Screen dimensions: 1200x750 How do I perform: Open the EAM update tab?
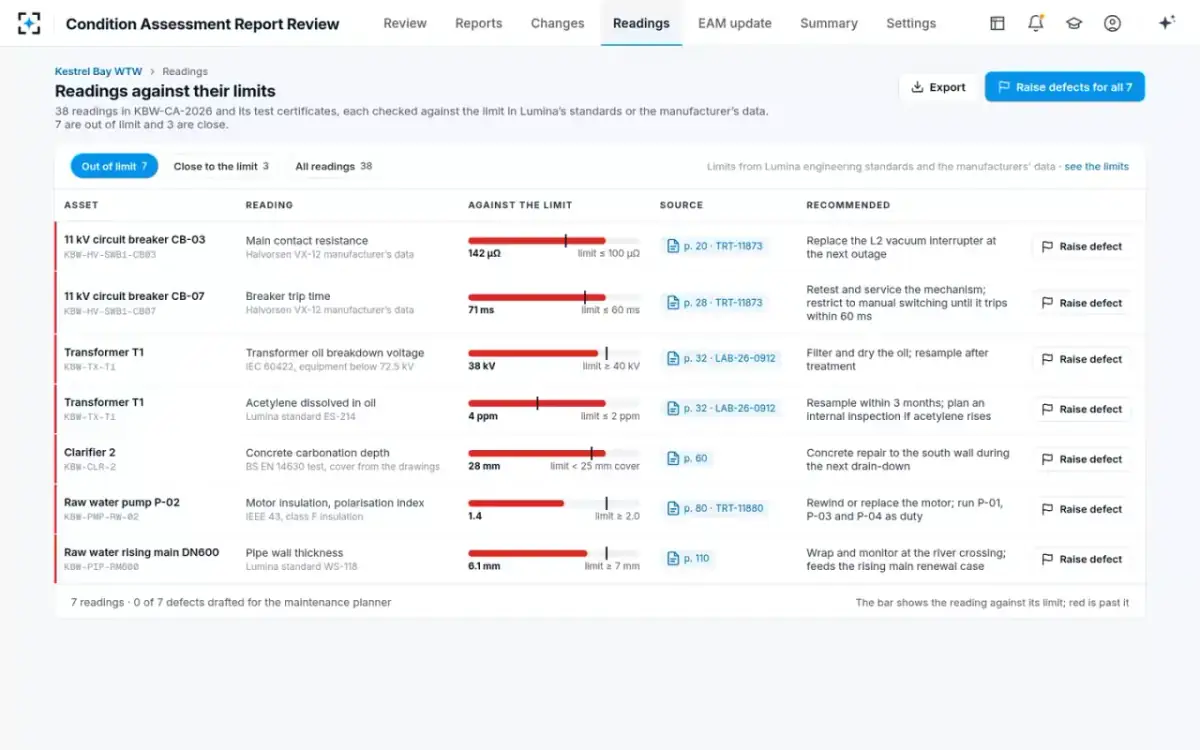(x=735, y=23)
